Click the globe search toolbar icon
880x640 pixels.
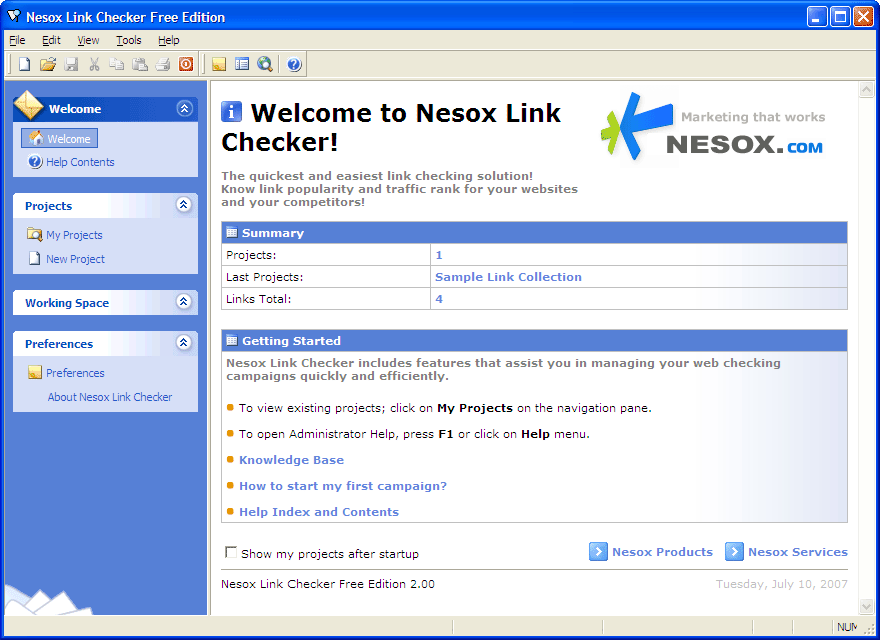pos(265,65)
